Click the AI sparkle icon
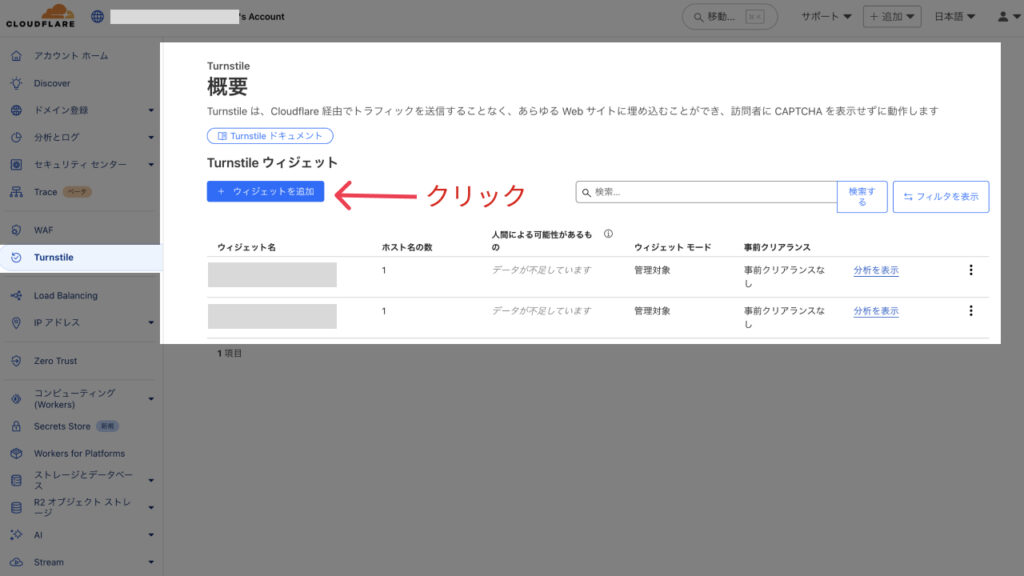 pos(16,535)
